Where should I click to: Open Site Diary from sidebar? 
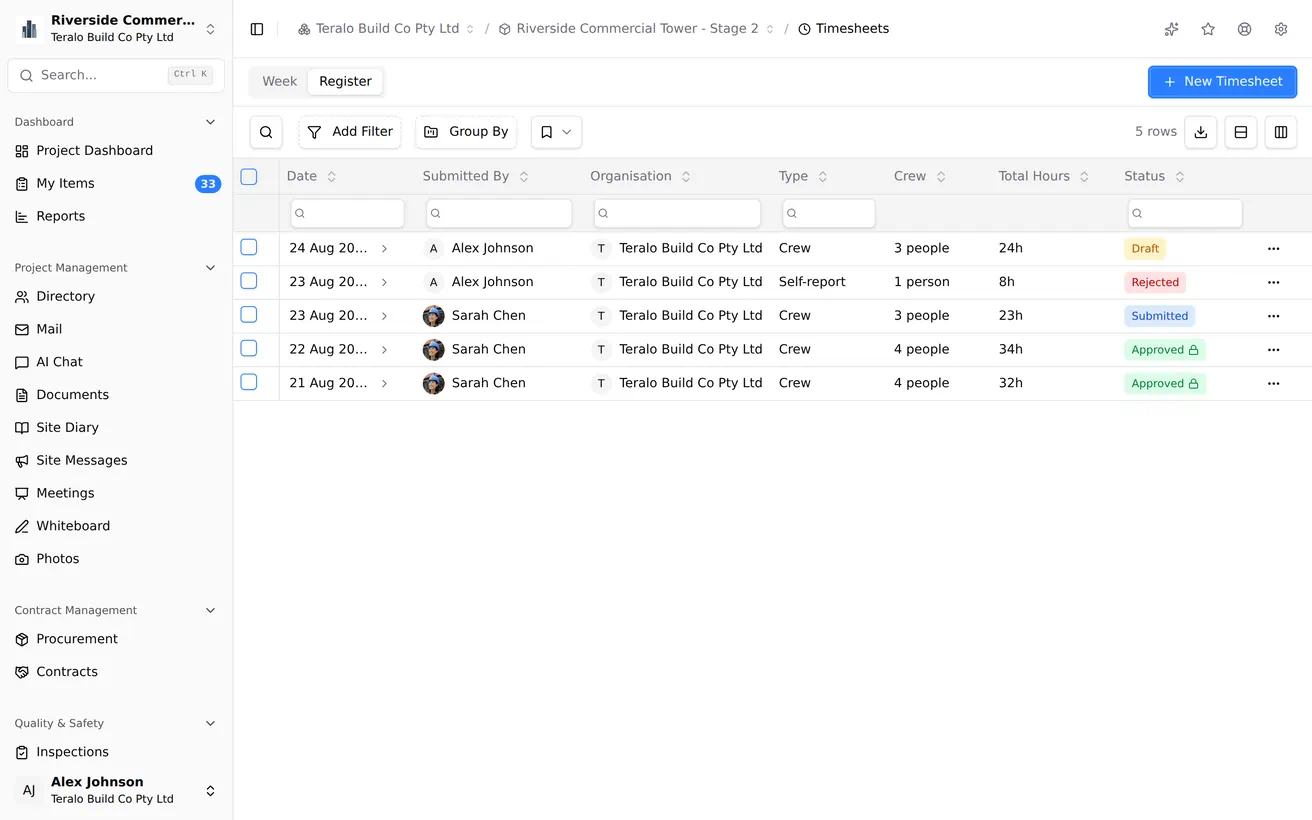pyautogui.click(x=116, y=427)
